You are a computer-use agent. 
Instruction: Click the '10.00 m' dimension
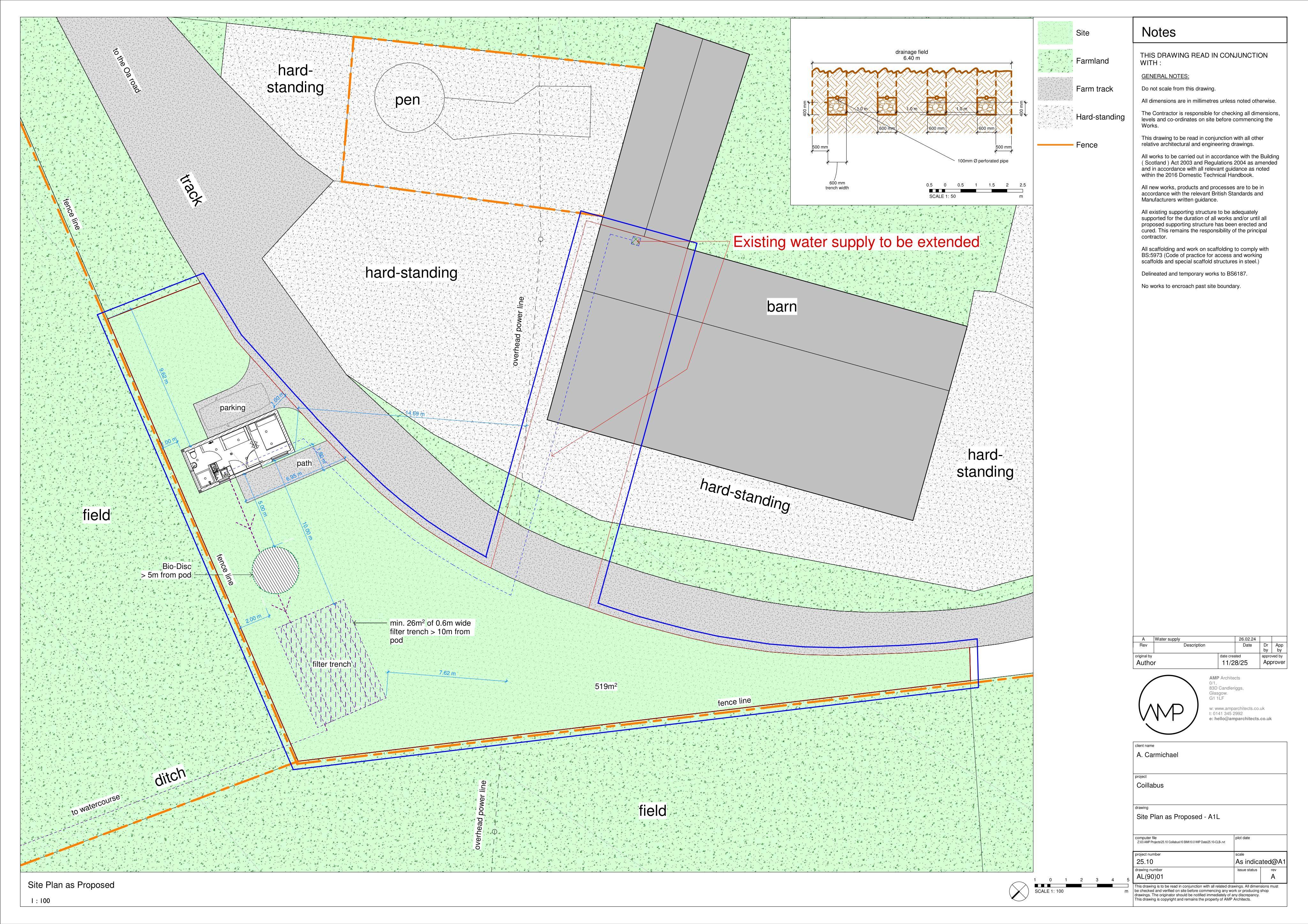[308, 531]
